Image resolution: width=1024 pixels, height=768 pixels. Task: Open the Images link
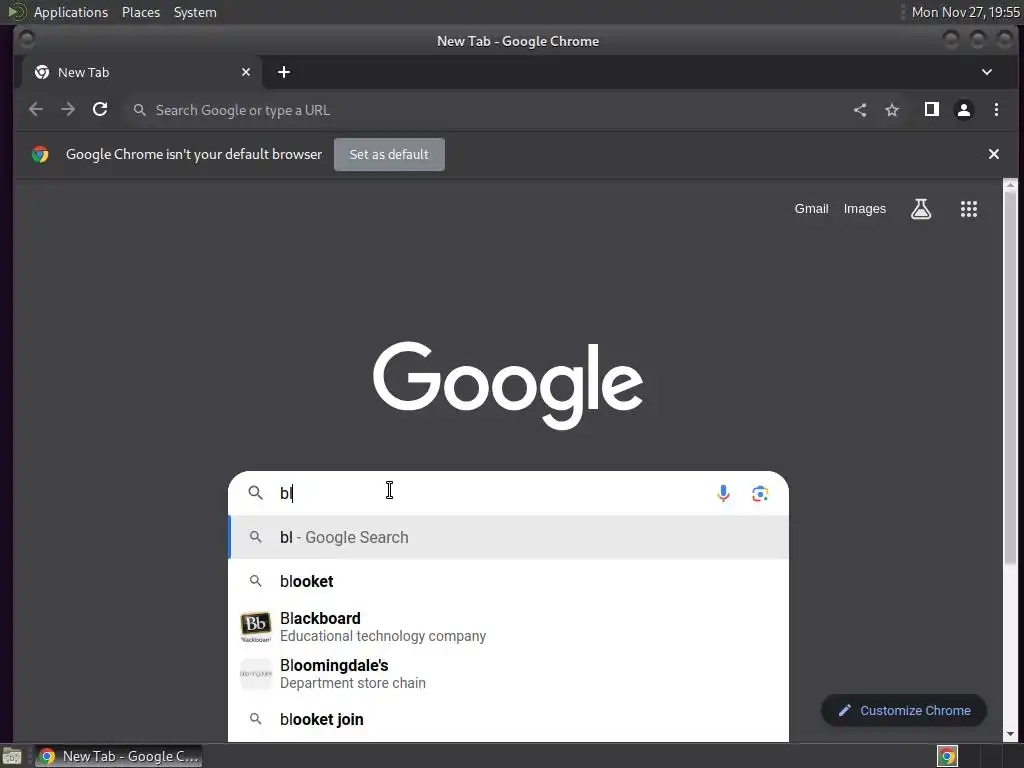pyautogui.click(x=865, y=209)
